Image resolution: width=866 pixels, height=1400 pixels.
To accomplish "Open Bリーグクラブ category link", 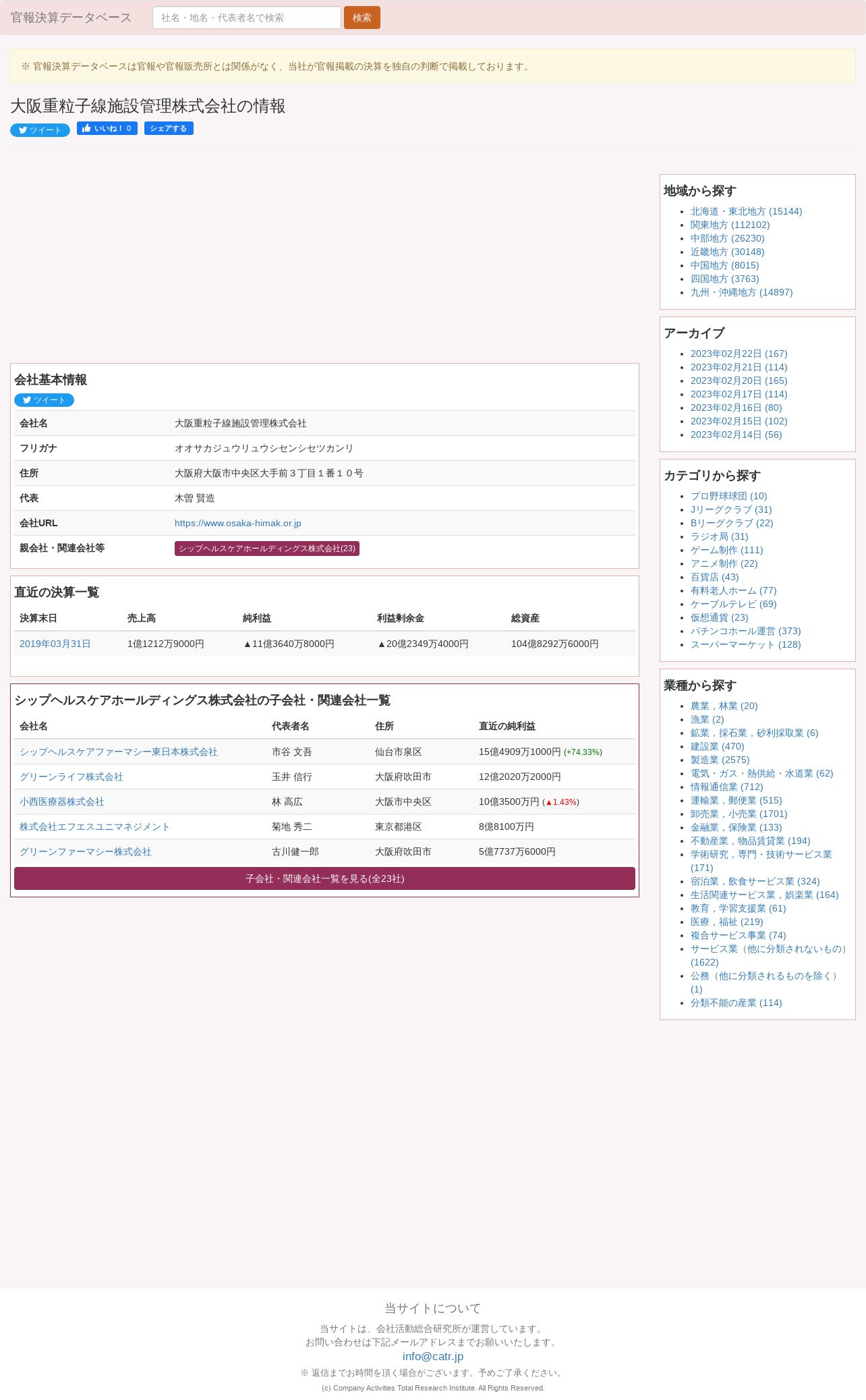I will coord(732,523).
